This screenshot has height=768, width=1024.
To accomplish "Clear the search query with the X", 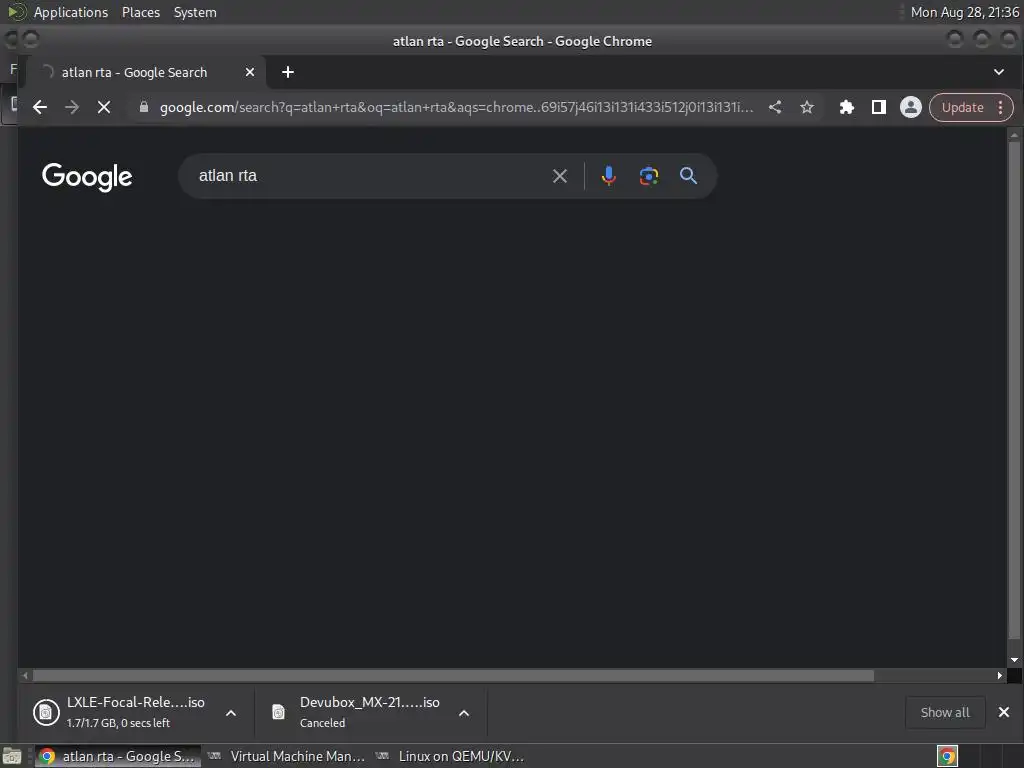I will [560, 176].
